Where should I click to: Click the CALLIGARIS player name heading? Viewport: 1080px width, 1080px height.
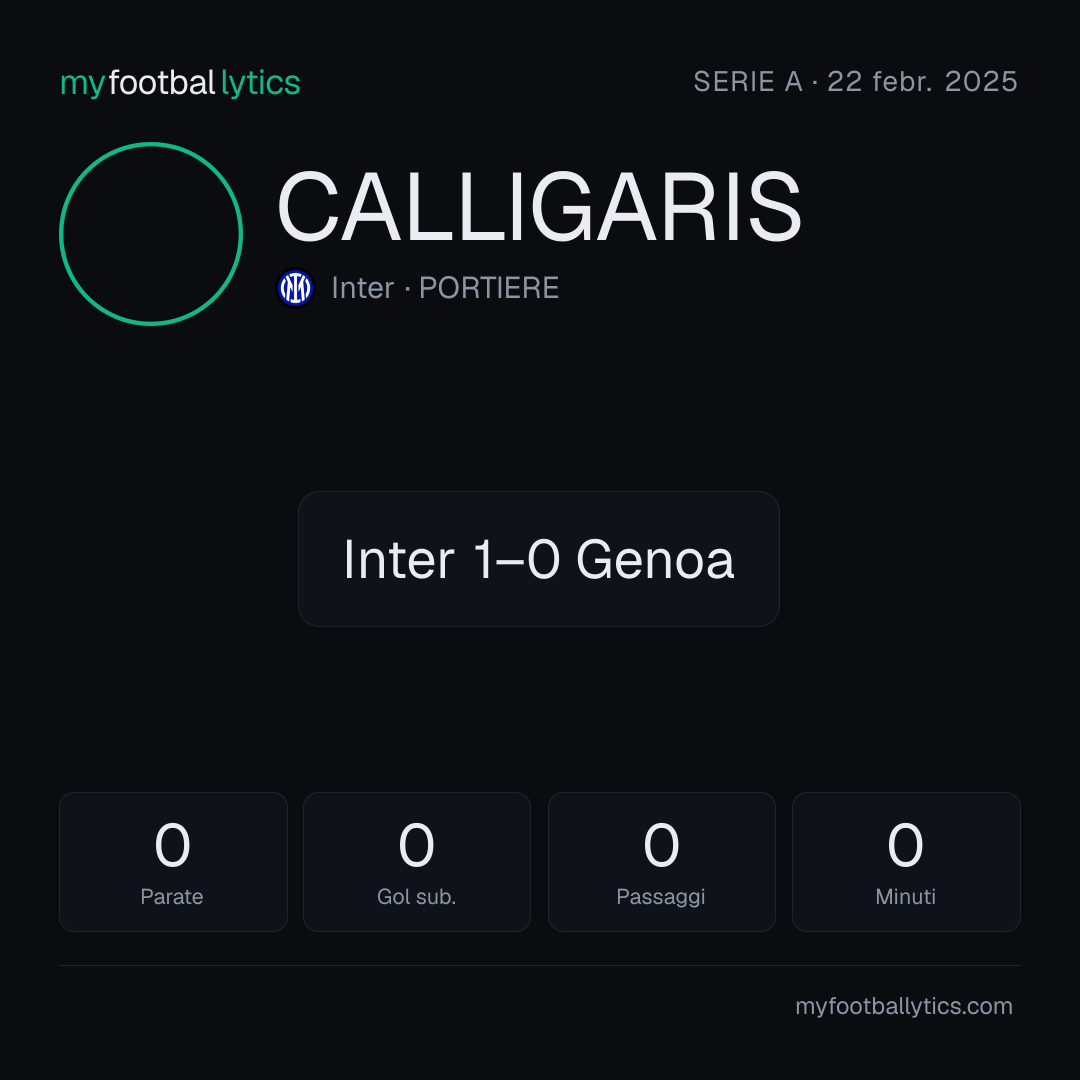click(539, 207)
